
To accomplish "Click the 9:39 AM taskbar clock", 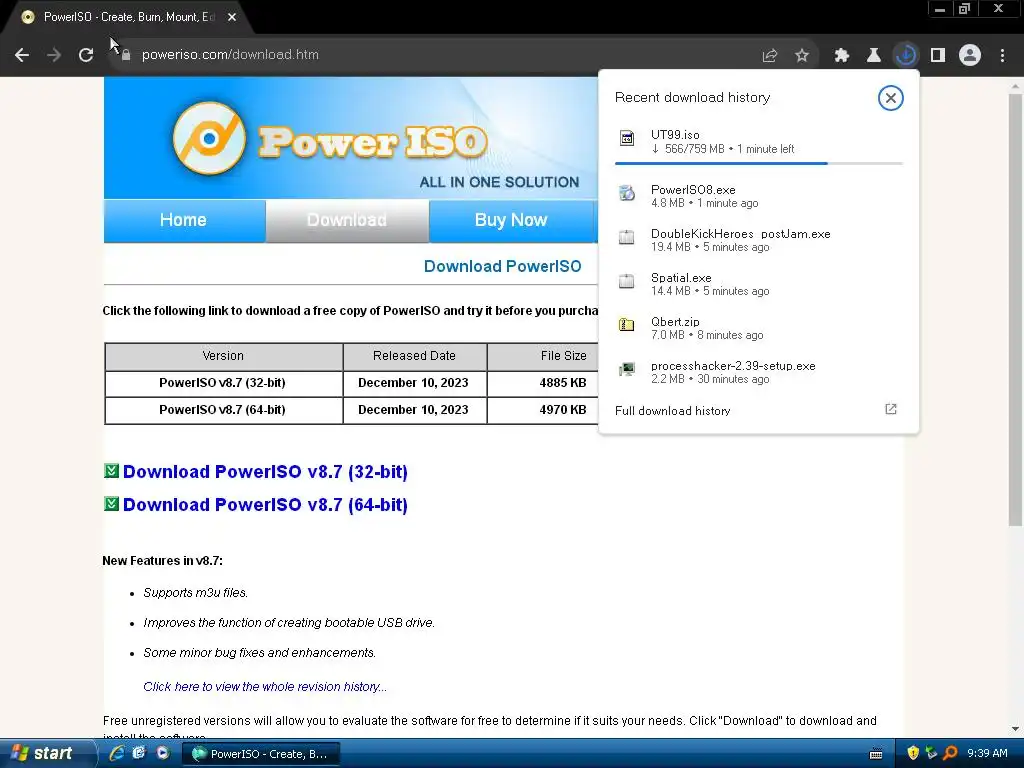I will coord(987,754).
